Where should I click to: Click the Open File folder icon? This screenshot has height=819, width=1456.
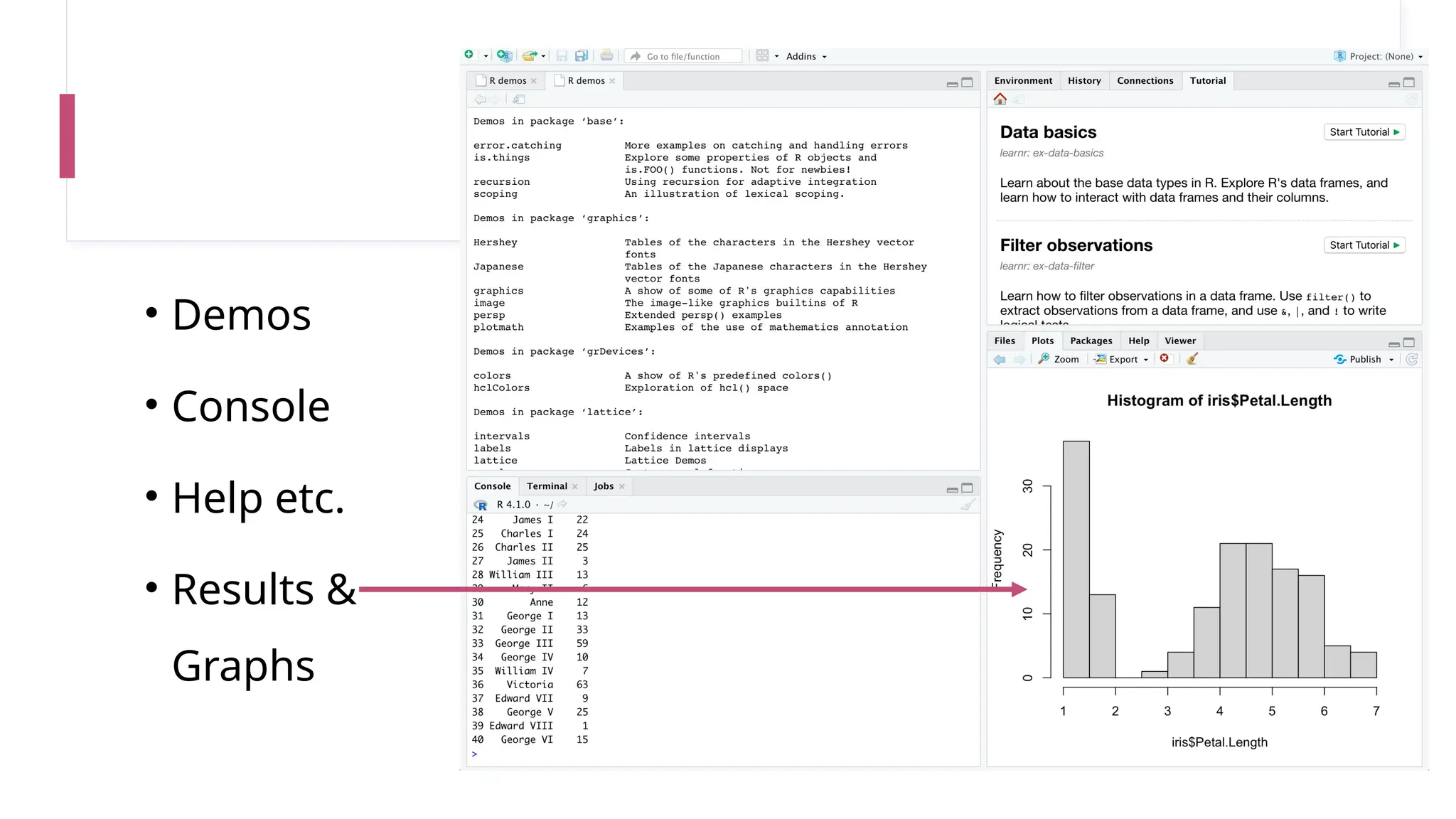pos(529,55)
